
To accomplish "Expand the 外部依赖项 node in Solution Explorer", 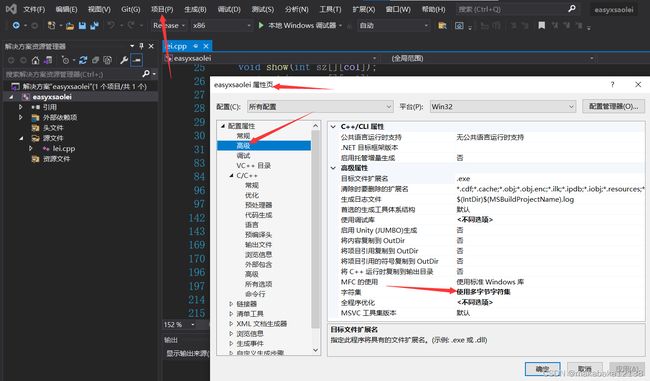I will pos(20,117).
